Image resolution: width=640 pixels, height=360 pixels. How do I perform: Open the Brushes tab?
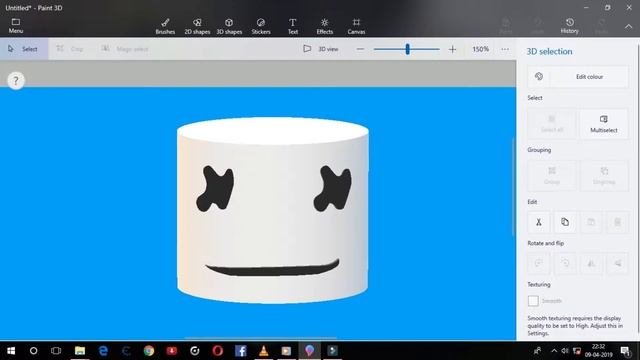point(165,26)
